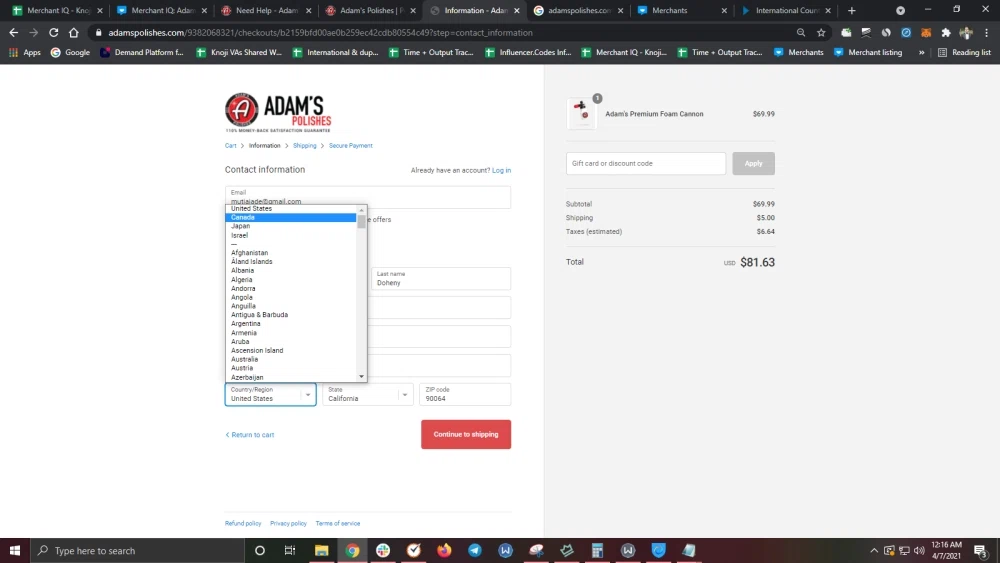The height and width of the screenshot is (563, 1000).
Task: Open a new browser tab with plus icon
Action: pyautogui.click(x=852, y=10)
